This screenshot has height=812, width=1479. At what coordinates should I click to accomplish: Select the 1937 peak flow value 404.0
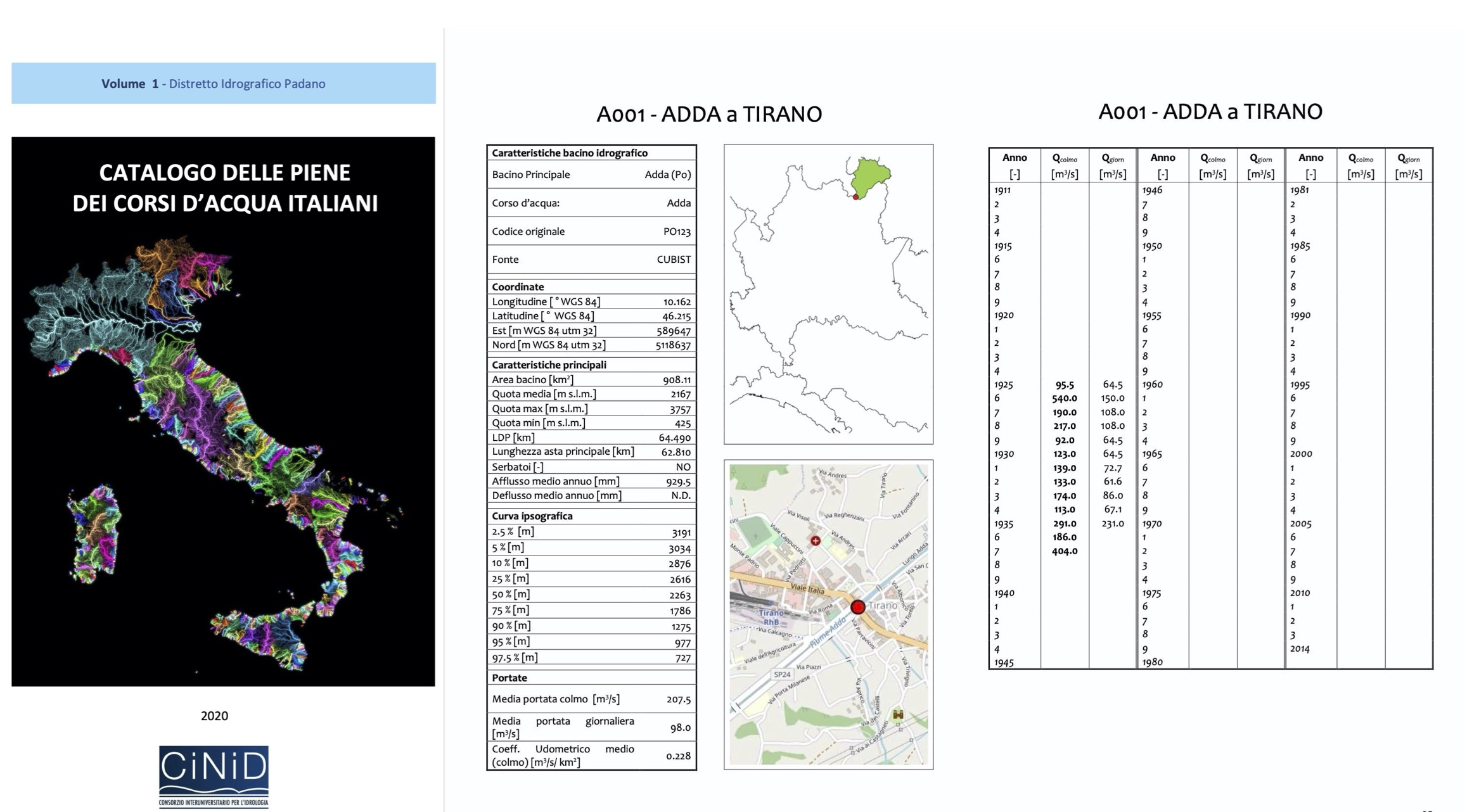point(1065,551)
